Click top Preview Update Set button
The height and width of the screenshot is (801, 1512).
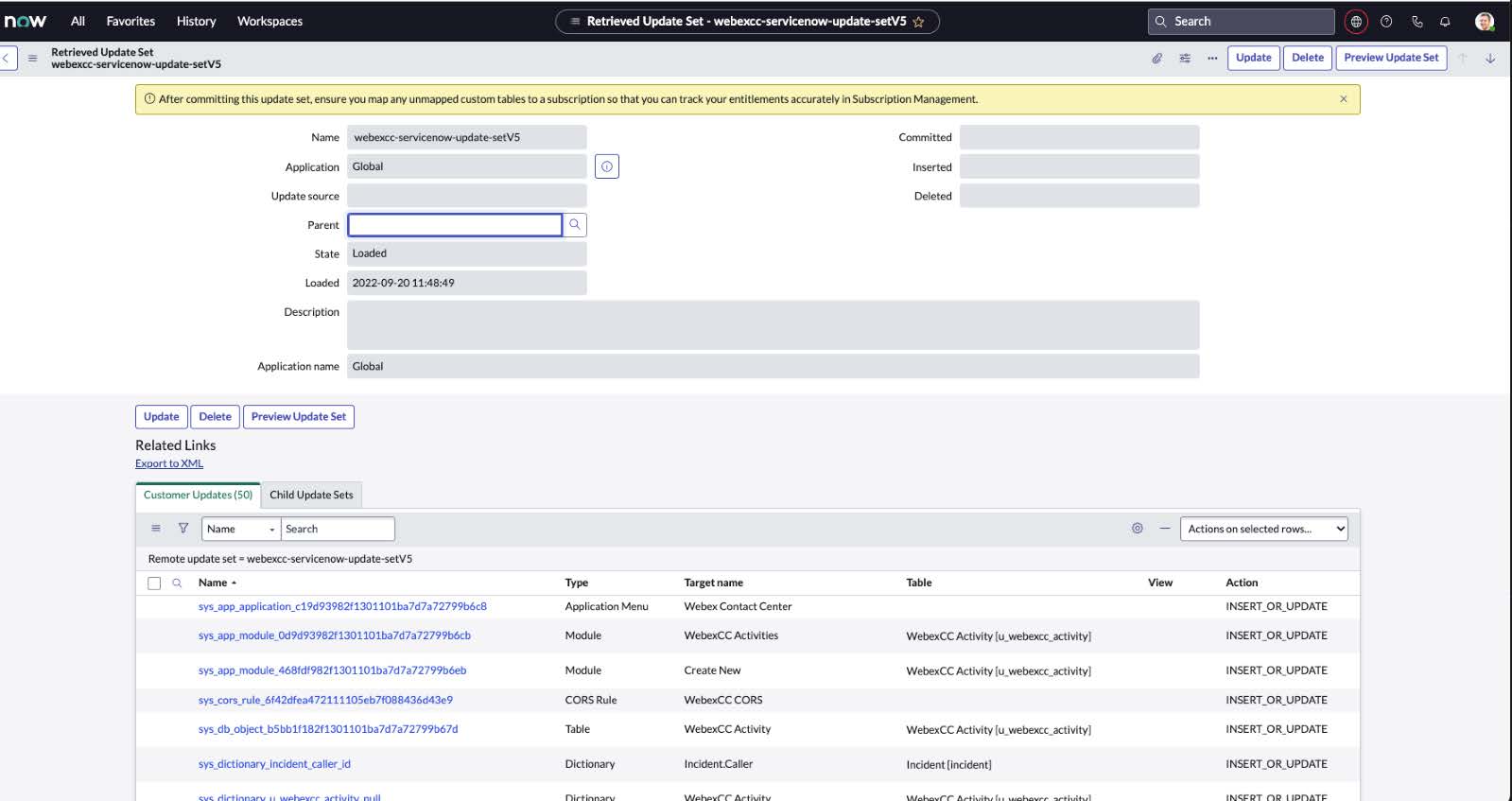[1391, 58]
